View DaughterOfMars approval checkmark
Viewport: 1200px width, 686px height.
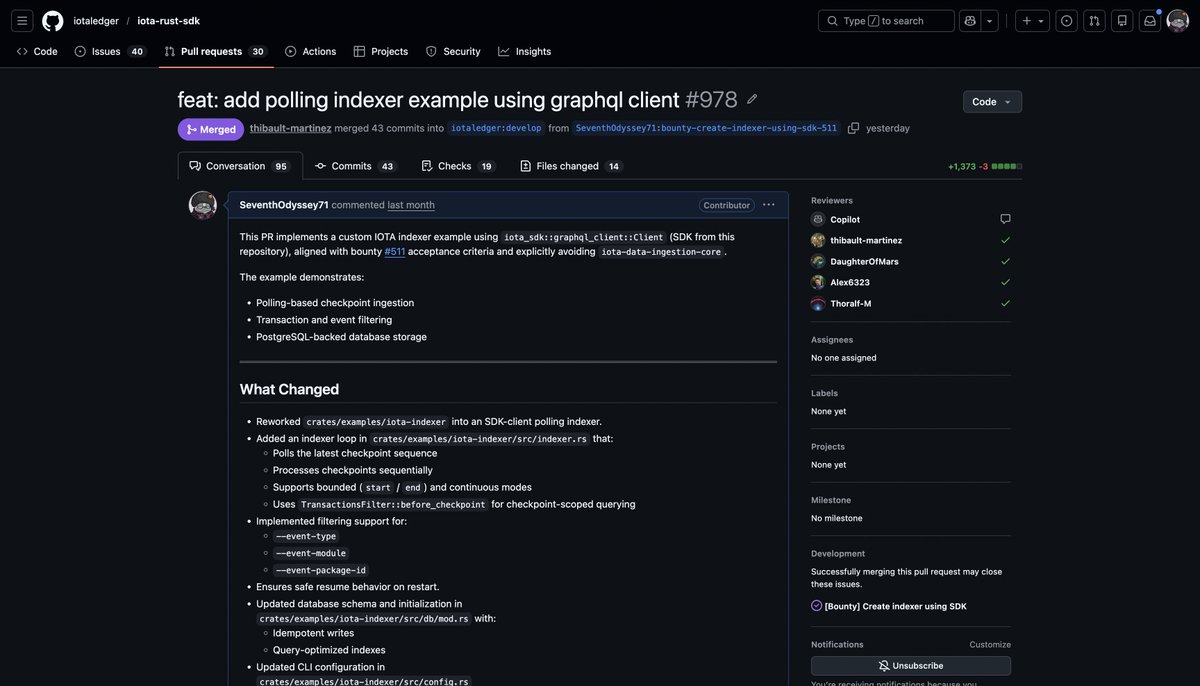[1005, 261]
